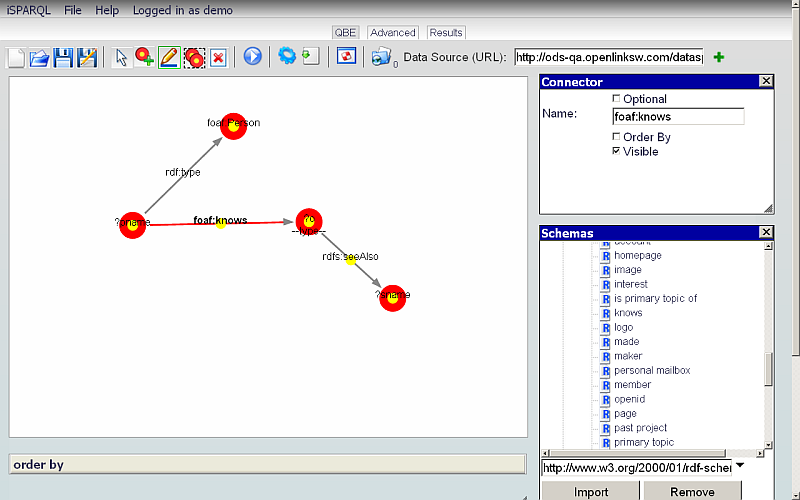Click the Remove button

692,491
